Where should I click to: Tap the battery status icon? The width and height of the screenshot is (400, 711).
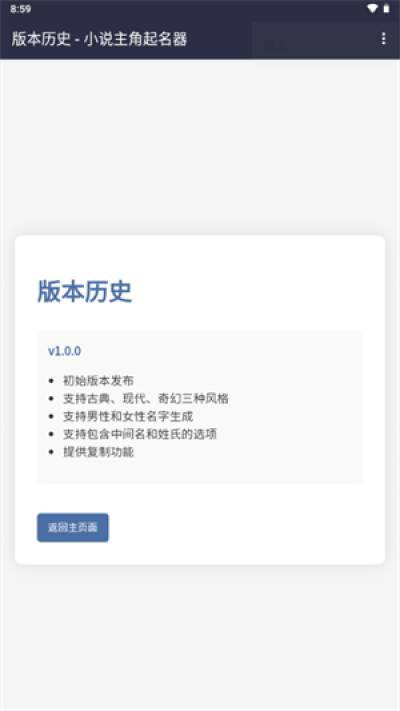[386, 9]
